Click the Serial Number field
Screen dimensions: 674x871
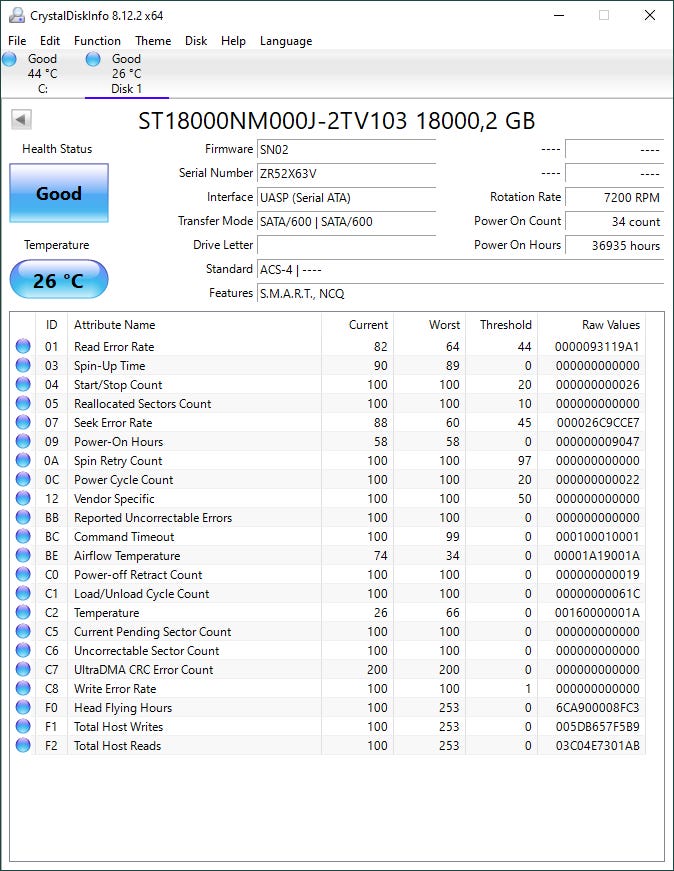coord(346,173)
